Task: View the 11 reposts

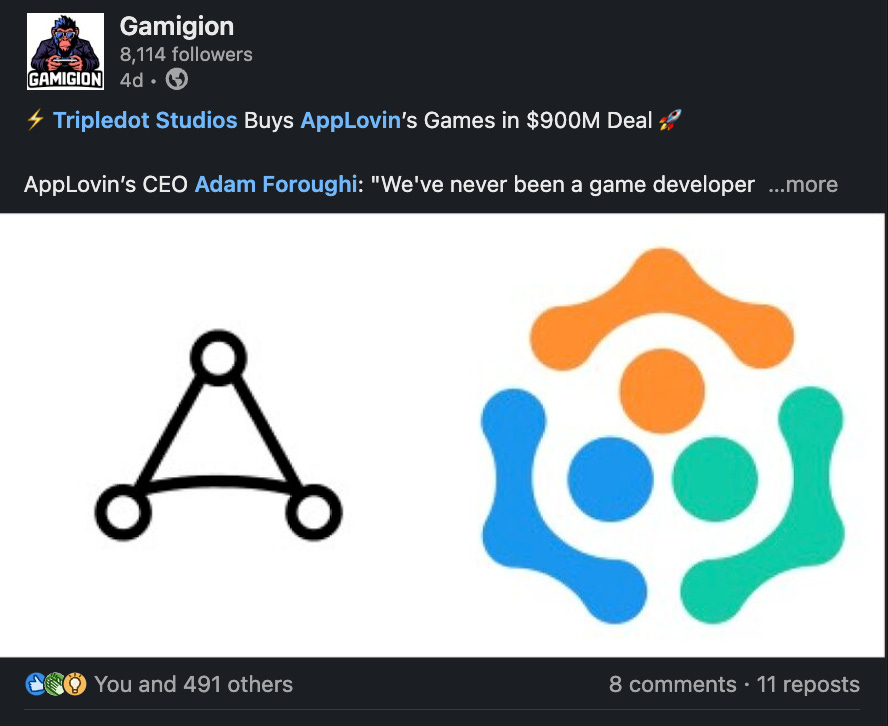Action: coord(808,684)
